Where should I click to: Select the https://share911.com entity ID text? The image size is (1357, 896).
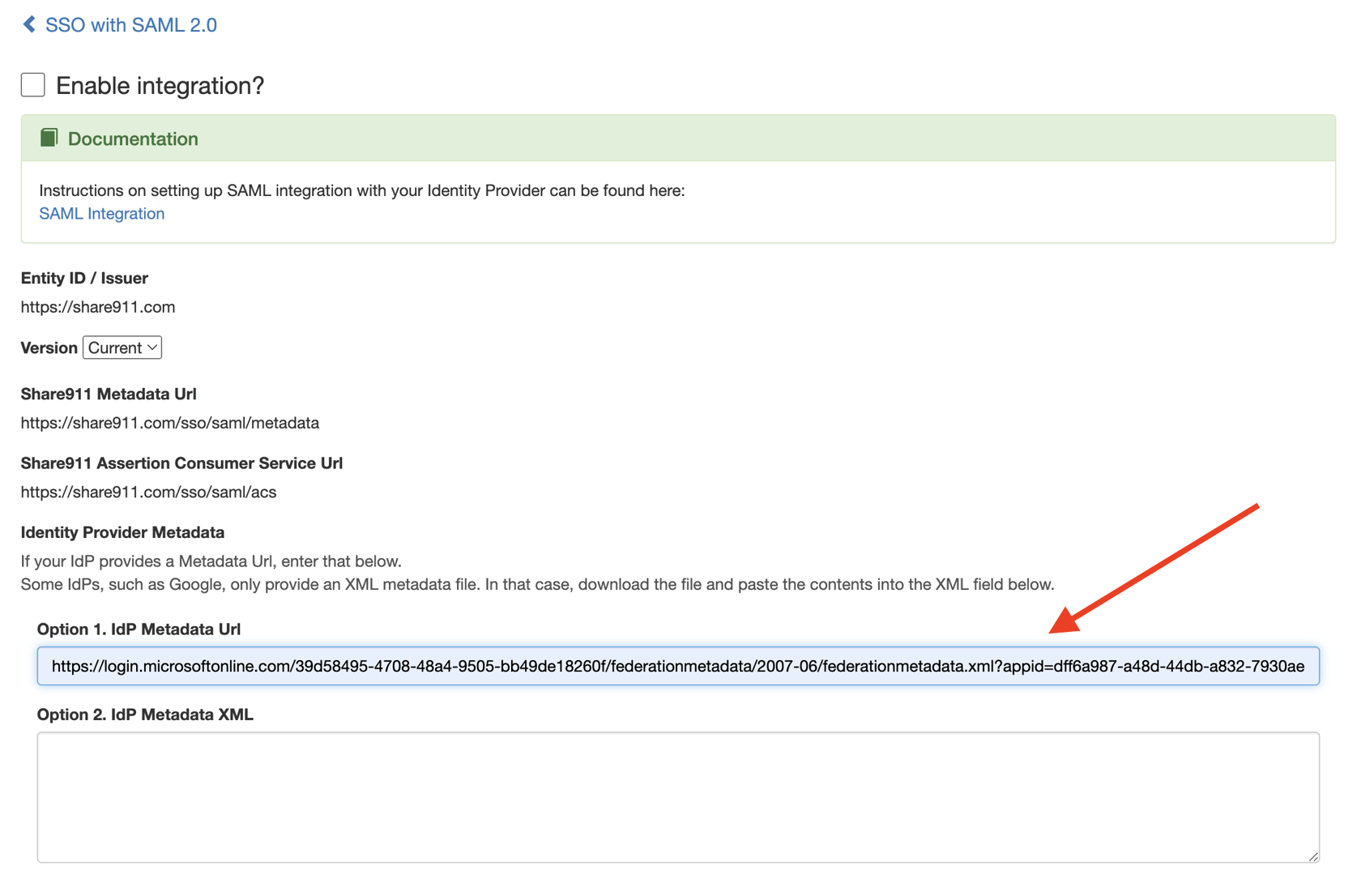point(98,307)
